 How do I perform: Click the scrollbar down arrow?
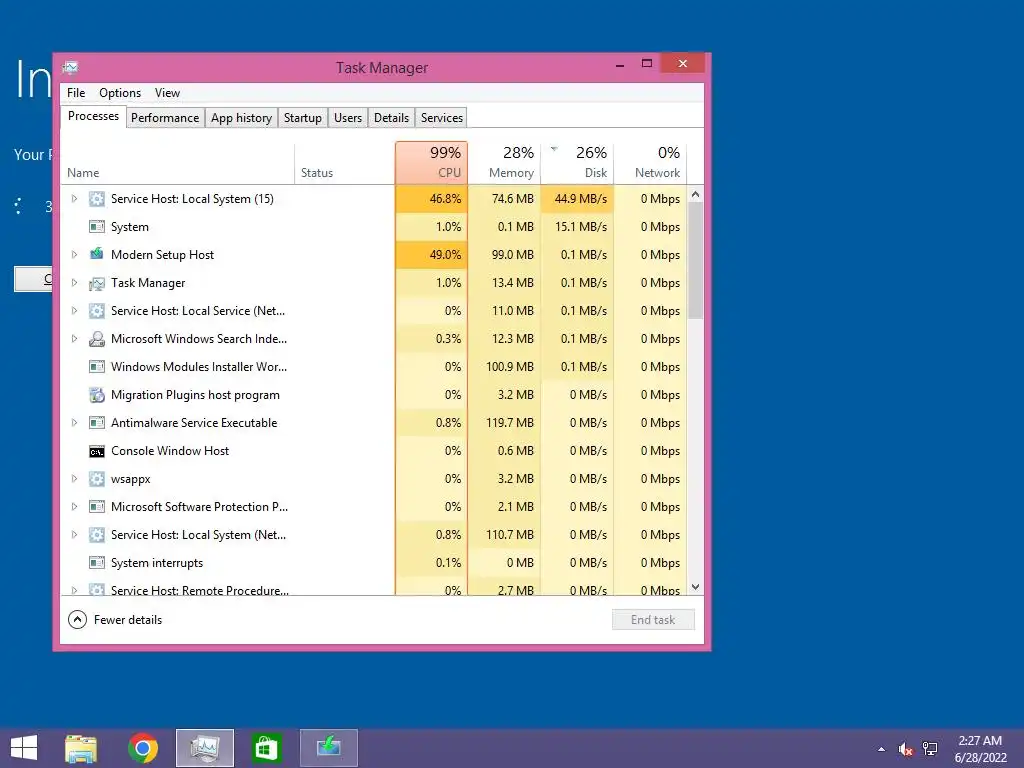coord(696,587)
